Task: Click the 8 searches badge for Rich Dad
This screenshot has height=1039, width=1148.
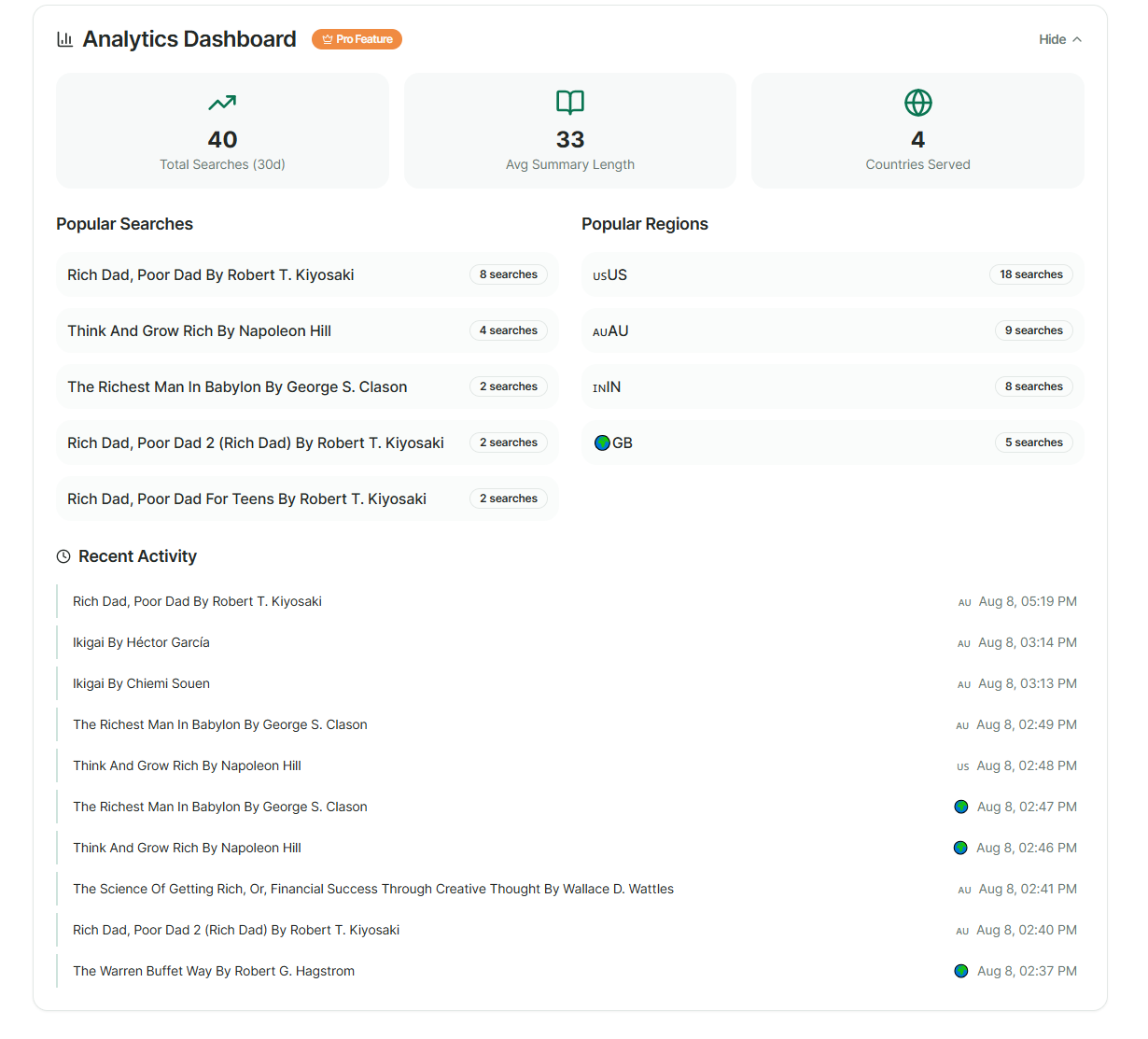Action: coord(508,274)
